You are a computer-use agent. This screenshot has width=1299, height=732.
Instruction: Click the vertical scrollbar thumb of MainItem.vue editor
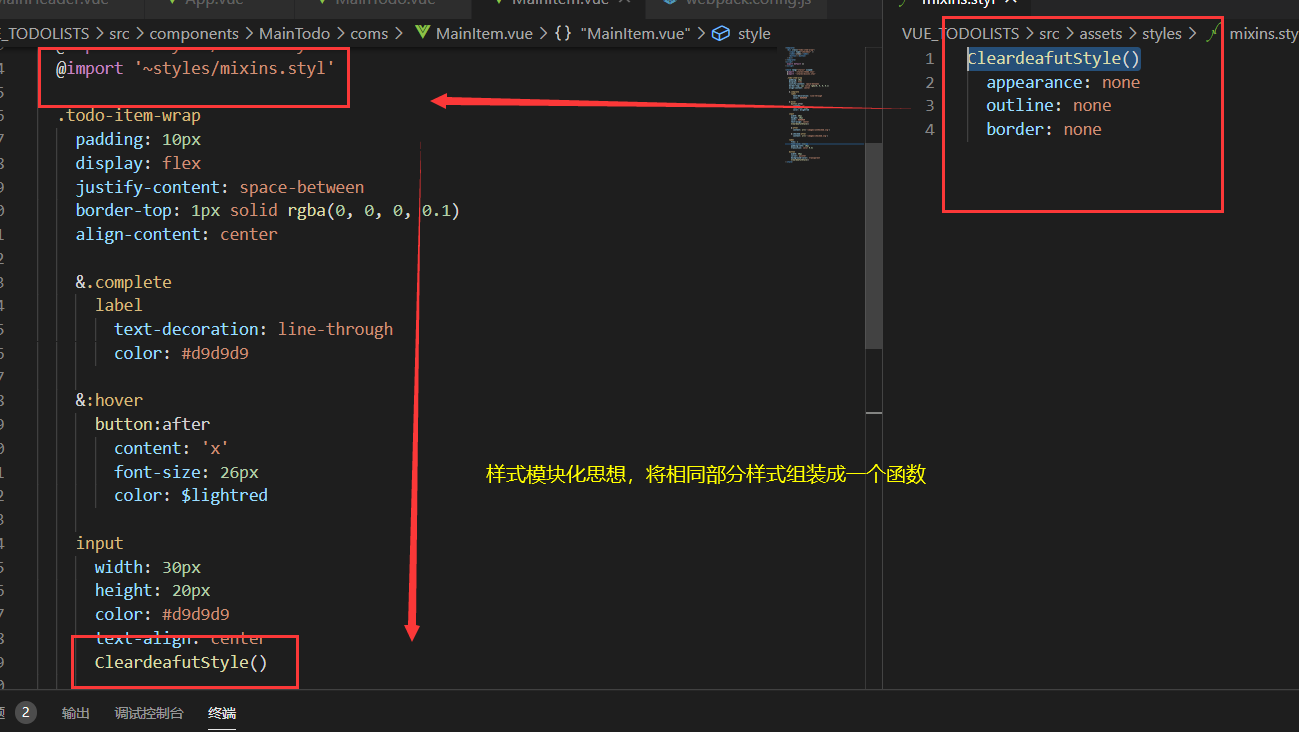874,245
